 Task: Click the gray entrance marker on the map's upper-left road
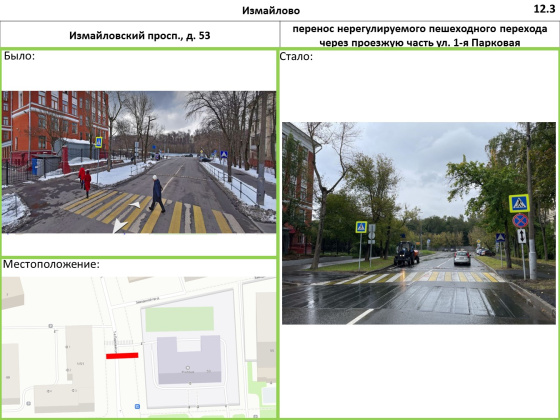point(51,326)
